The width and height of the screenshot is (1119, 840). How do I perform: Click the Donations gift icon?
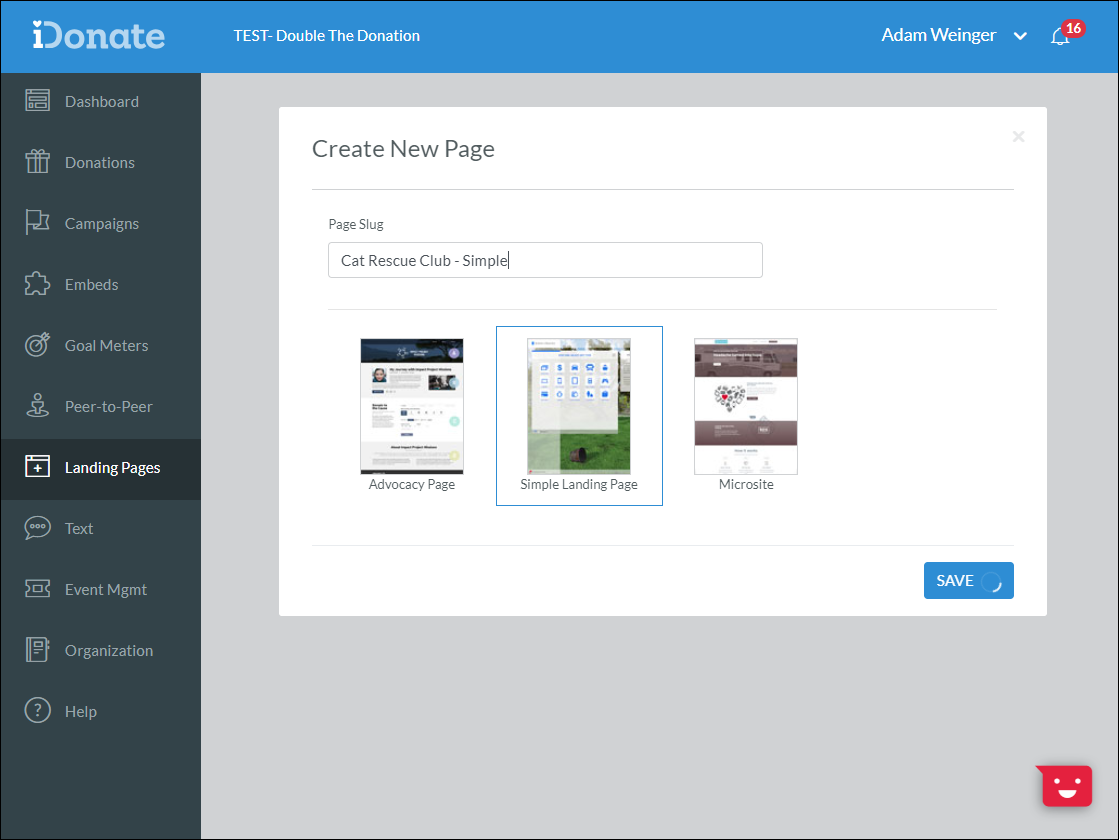tap(37, 162)
